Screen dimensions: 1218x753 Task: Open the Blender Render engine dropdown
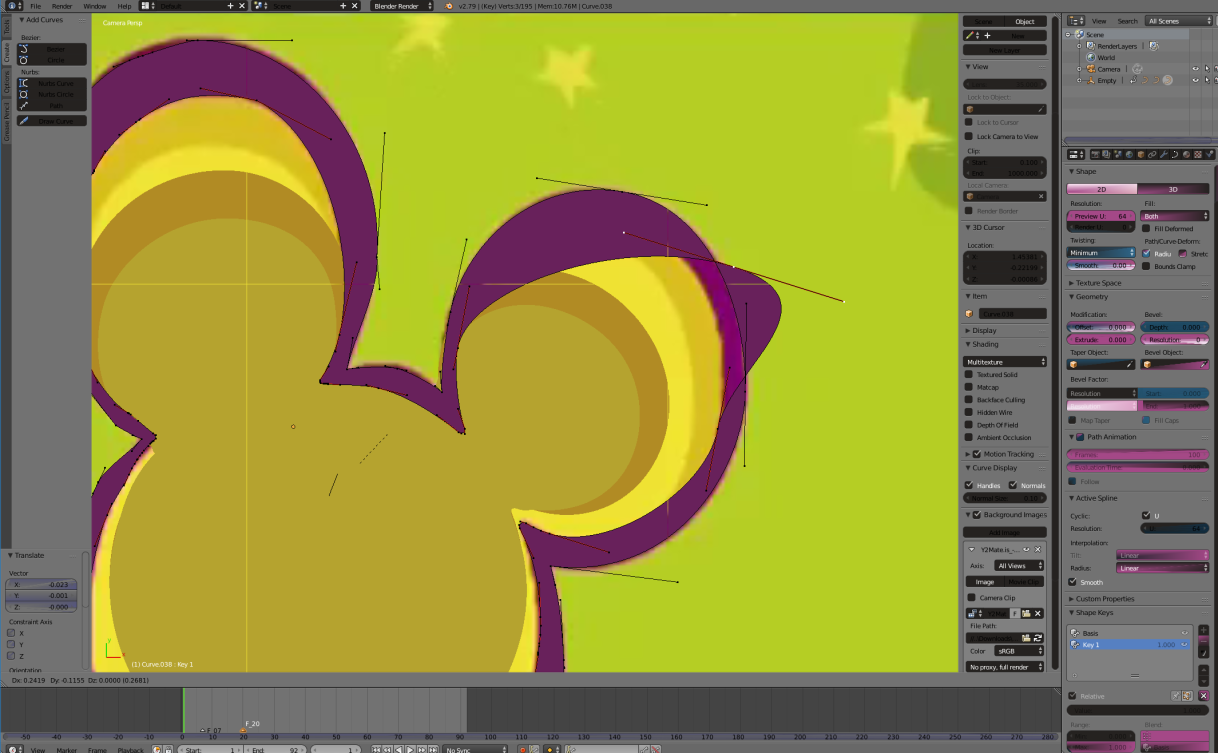pyautogui.click(x=403, y=6)
